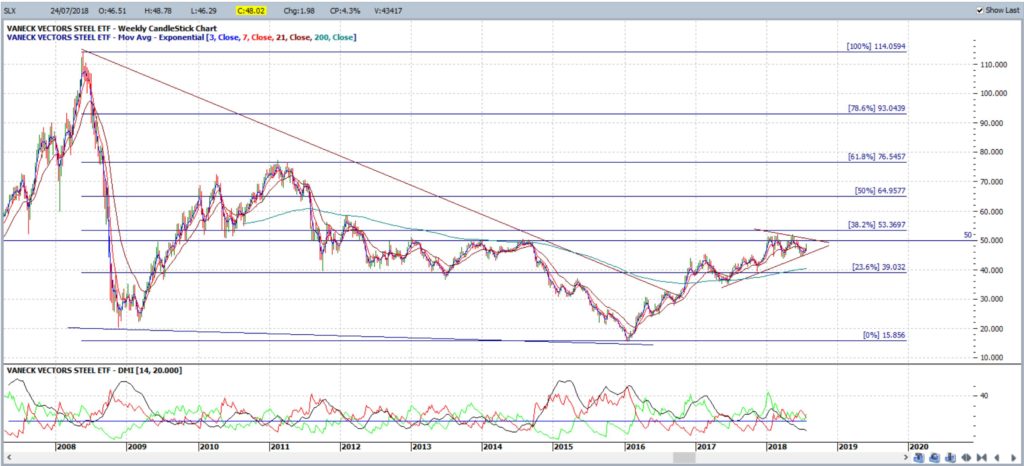The height and width of the screenshot is (466, 1024).
Task: Click the open value O:46.51
Action: tap(113, 10)
